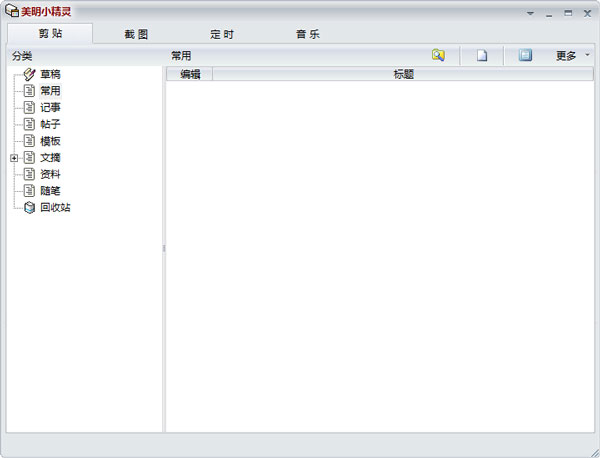
Task: Select the 草稿 category
Action: pyautogui.click(x=51, y=74)
